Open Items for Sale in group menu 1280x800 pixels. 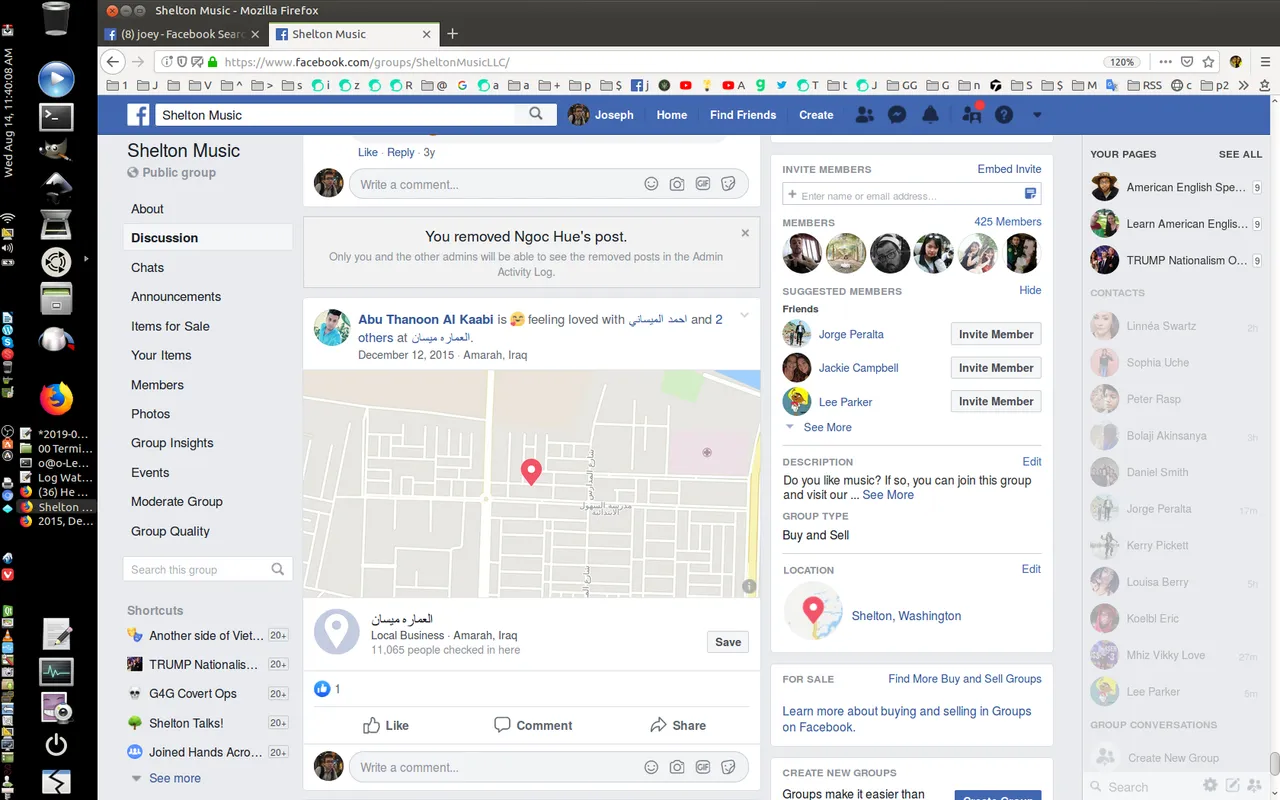click(170, 326)
